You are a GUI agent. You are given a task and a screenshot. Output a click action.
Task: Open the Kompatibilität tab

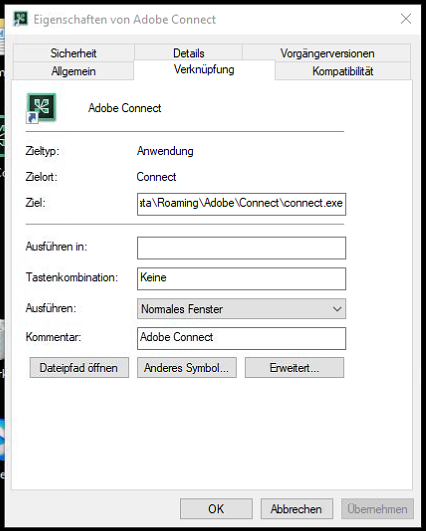(343, 71)
